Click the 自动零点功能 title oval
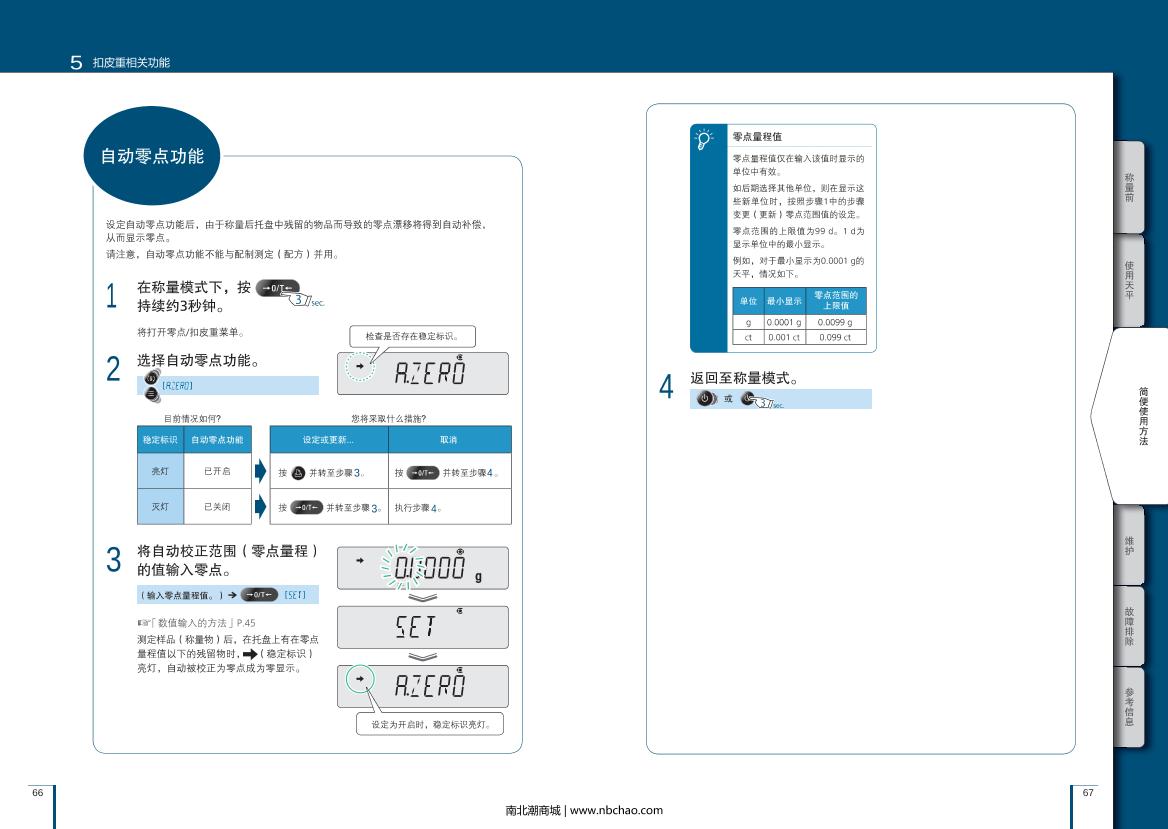The width and height of the screenshot is (1168, 829). click(x=152, y=156)
